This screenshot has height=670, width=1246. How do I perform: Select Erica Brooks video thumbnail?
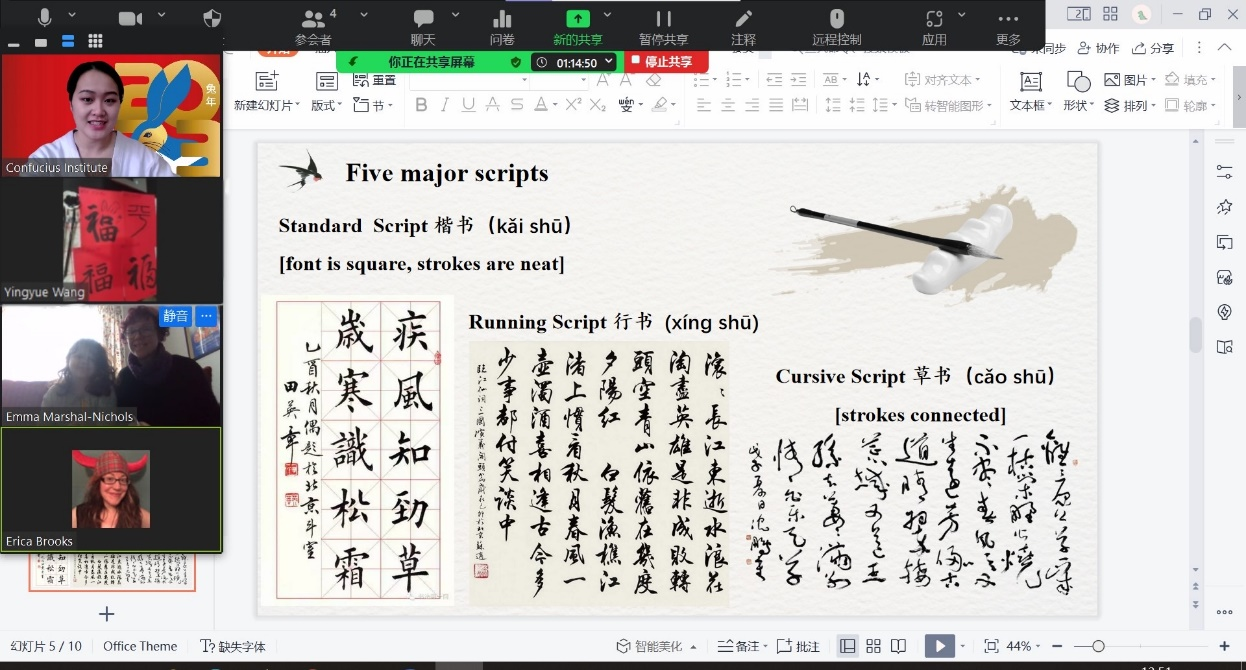click(111, 490)
